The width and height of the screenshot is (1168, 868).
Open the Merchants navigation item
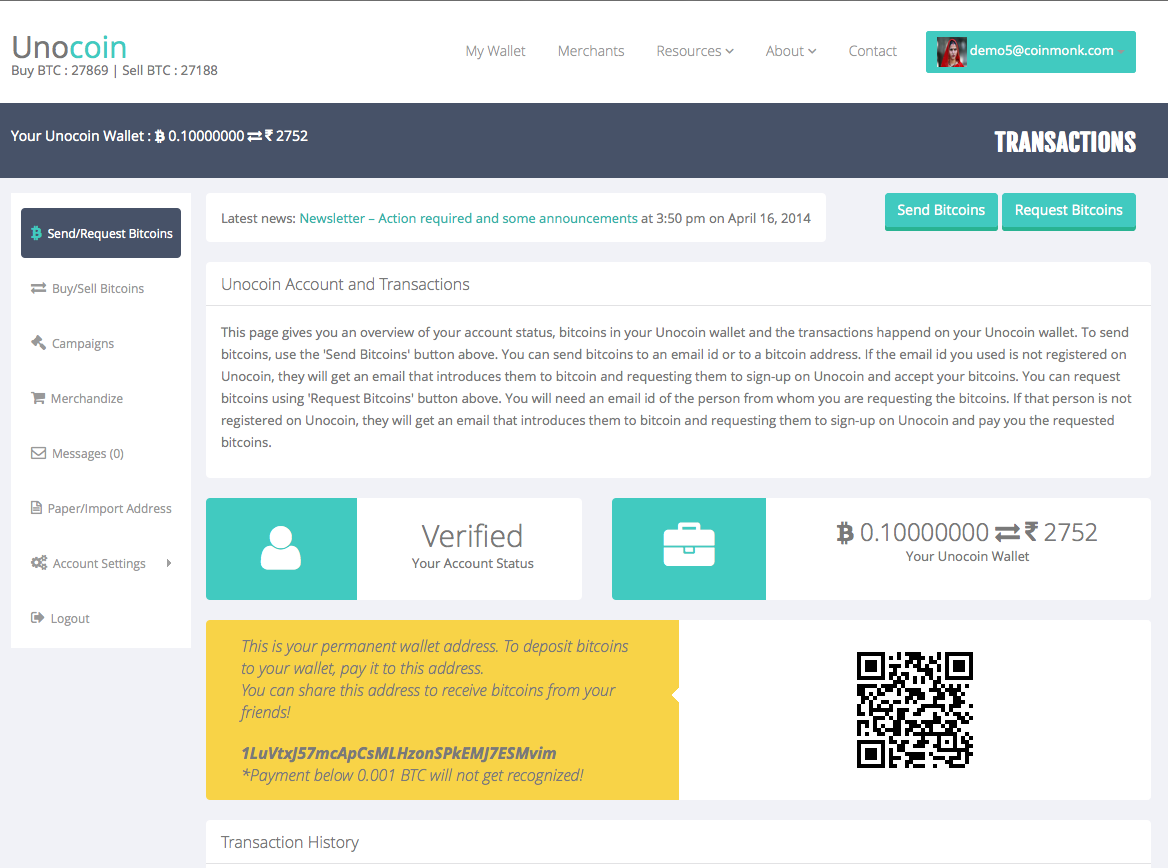[x=591, y=51]
